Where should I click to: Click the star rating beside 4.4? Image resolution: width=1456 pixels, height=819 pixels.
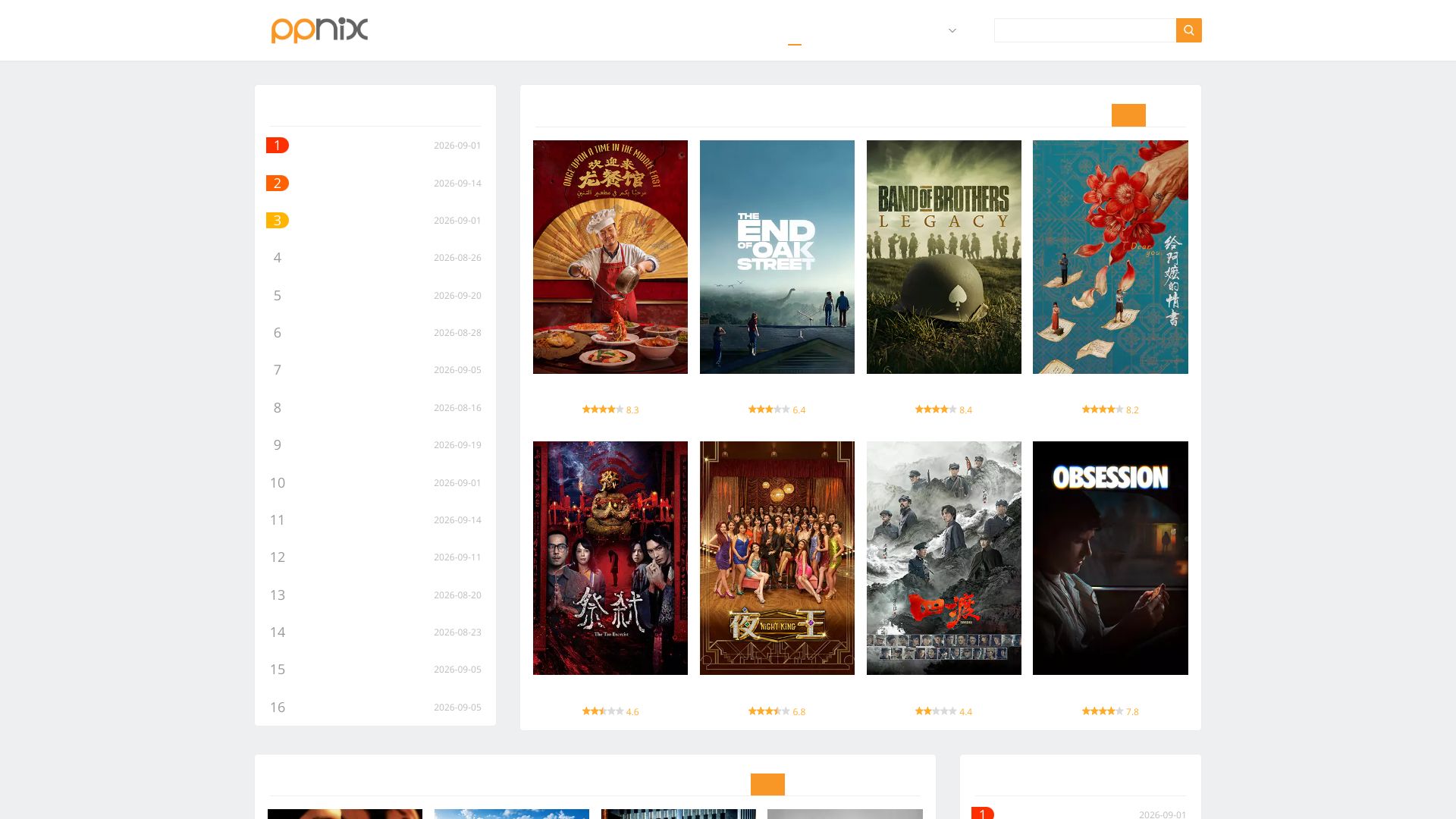pyautogui.click(x=936, y=711)
